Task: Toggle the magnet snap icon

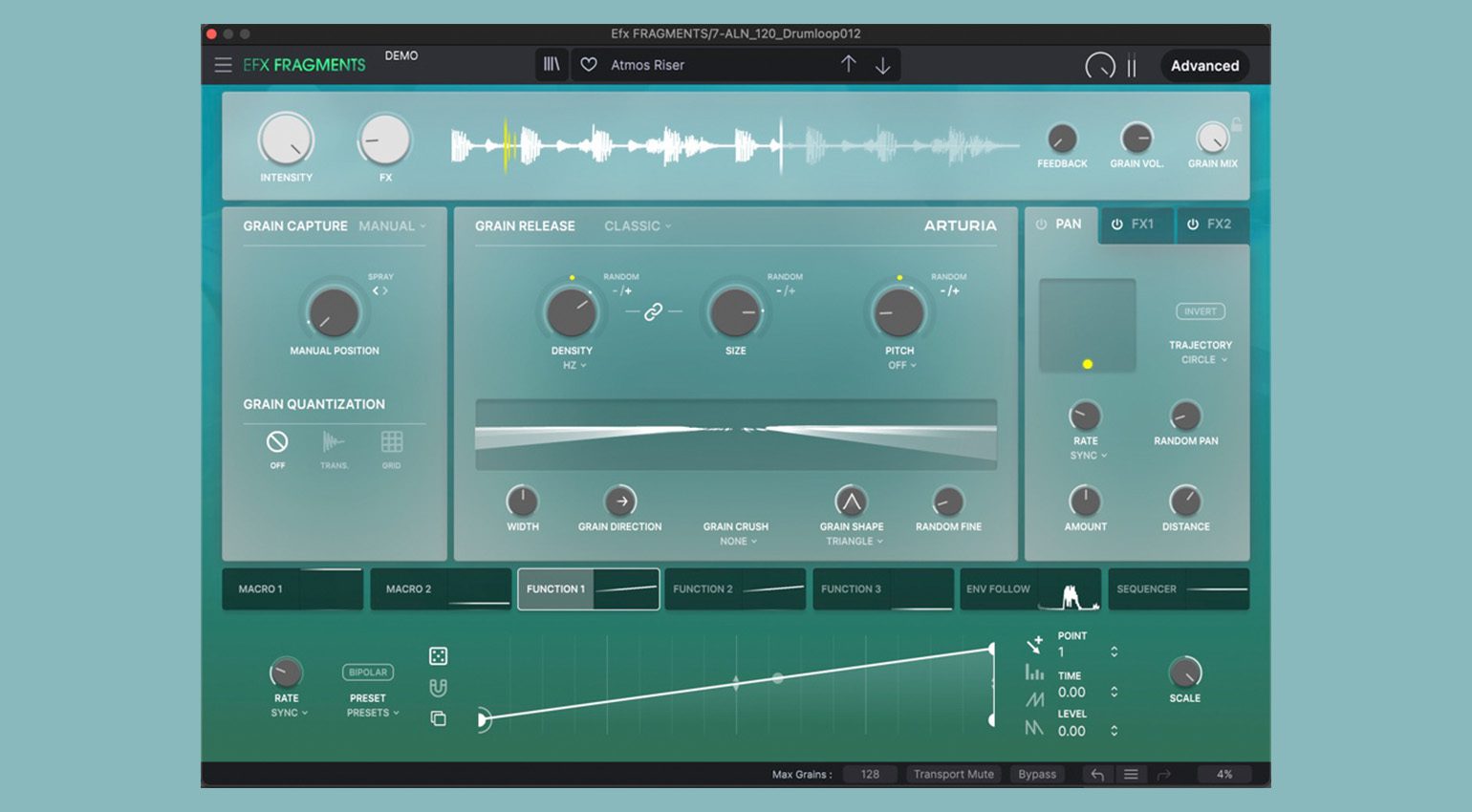Action: click(x=438, y=687)
